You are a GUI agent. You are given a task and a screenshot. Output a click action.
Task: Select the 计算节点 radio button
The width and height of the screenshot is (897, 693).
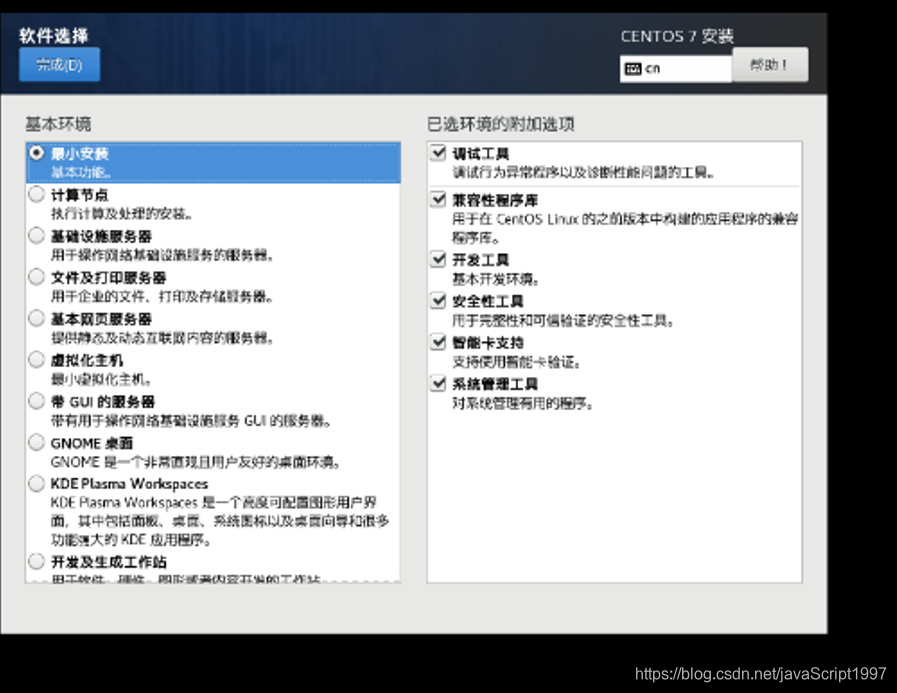(x=37, y=195)
